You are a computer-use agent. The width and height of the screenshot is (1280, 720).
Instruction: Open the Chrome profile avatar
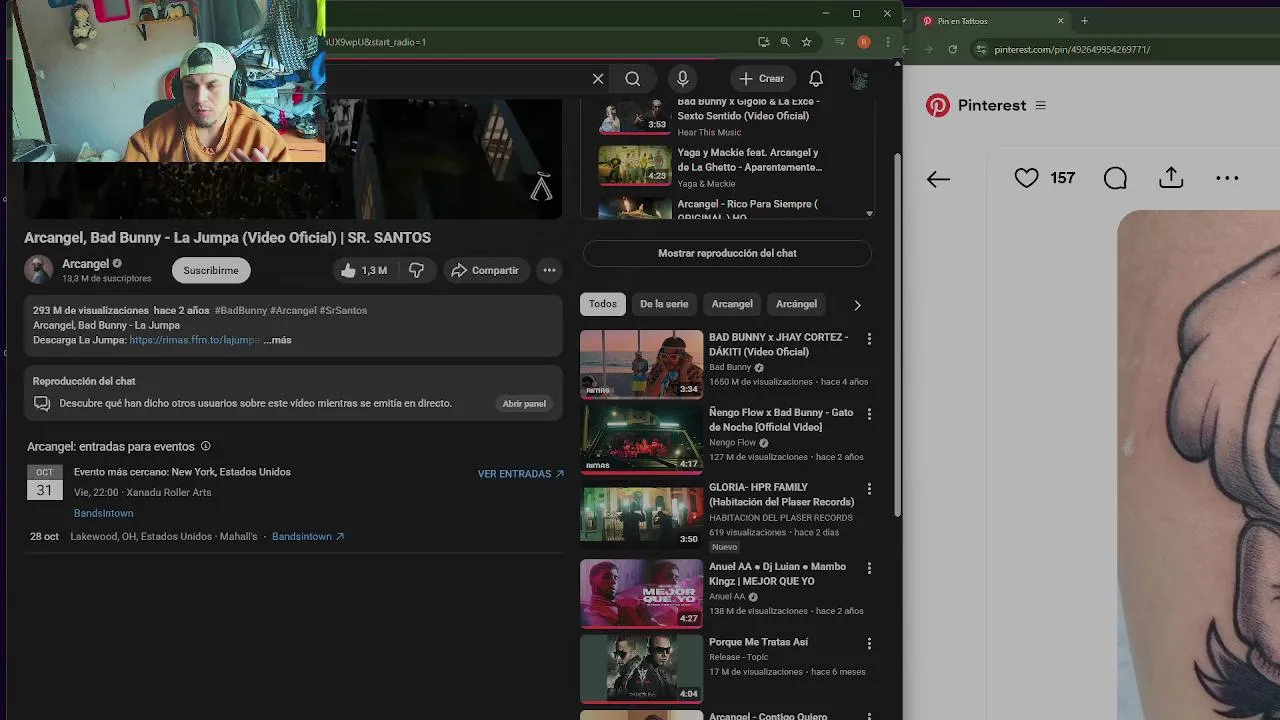(864, 42)
